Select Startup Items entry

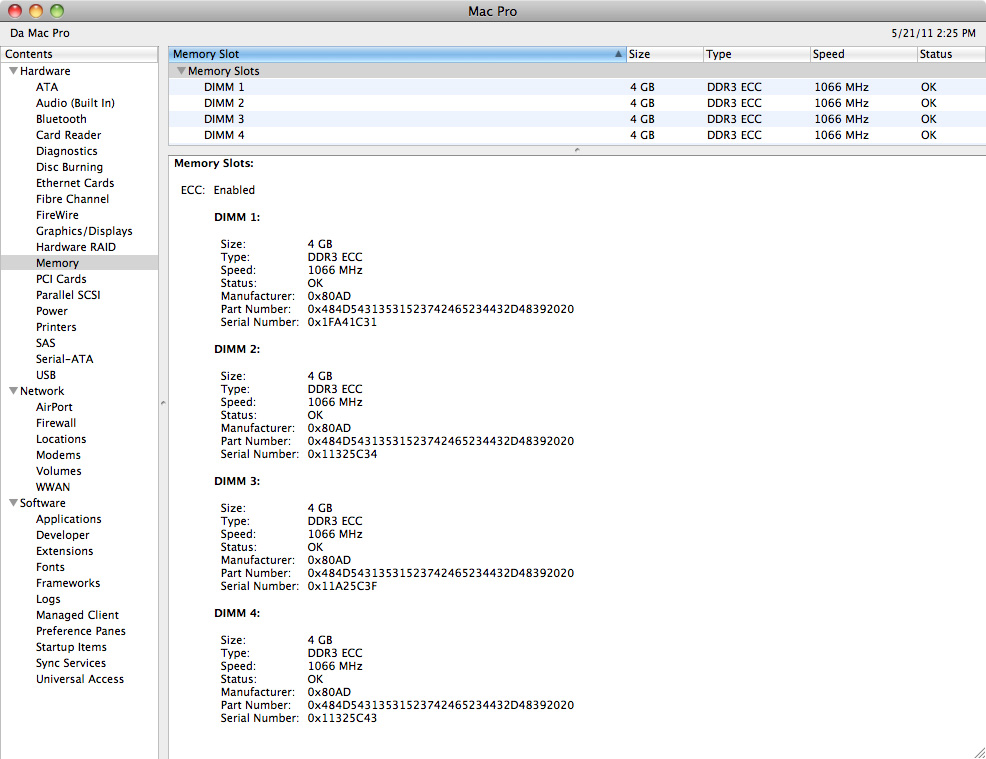(x=71, y=647)
